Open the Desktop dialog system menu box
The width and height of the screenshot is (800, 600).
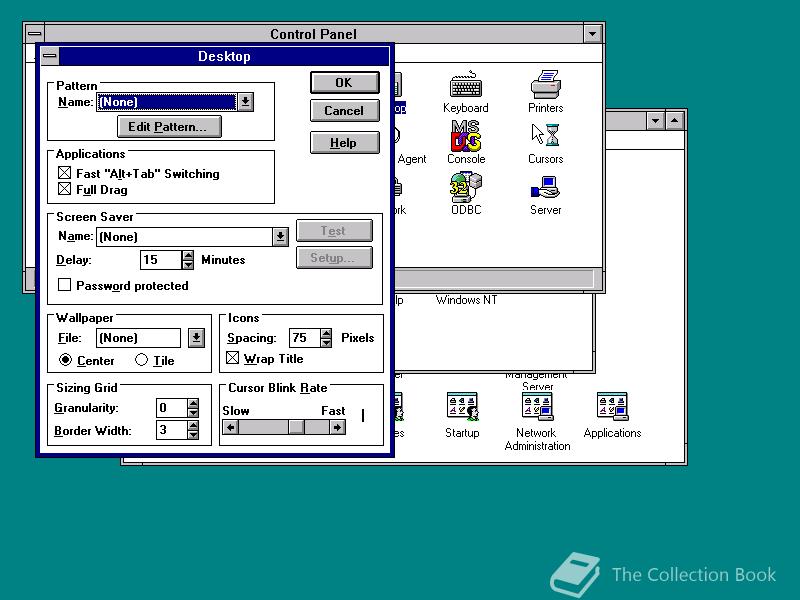click(50, 56)
